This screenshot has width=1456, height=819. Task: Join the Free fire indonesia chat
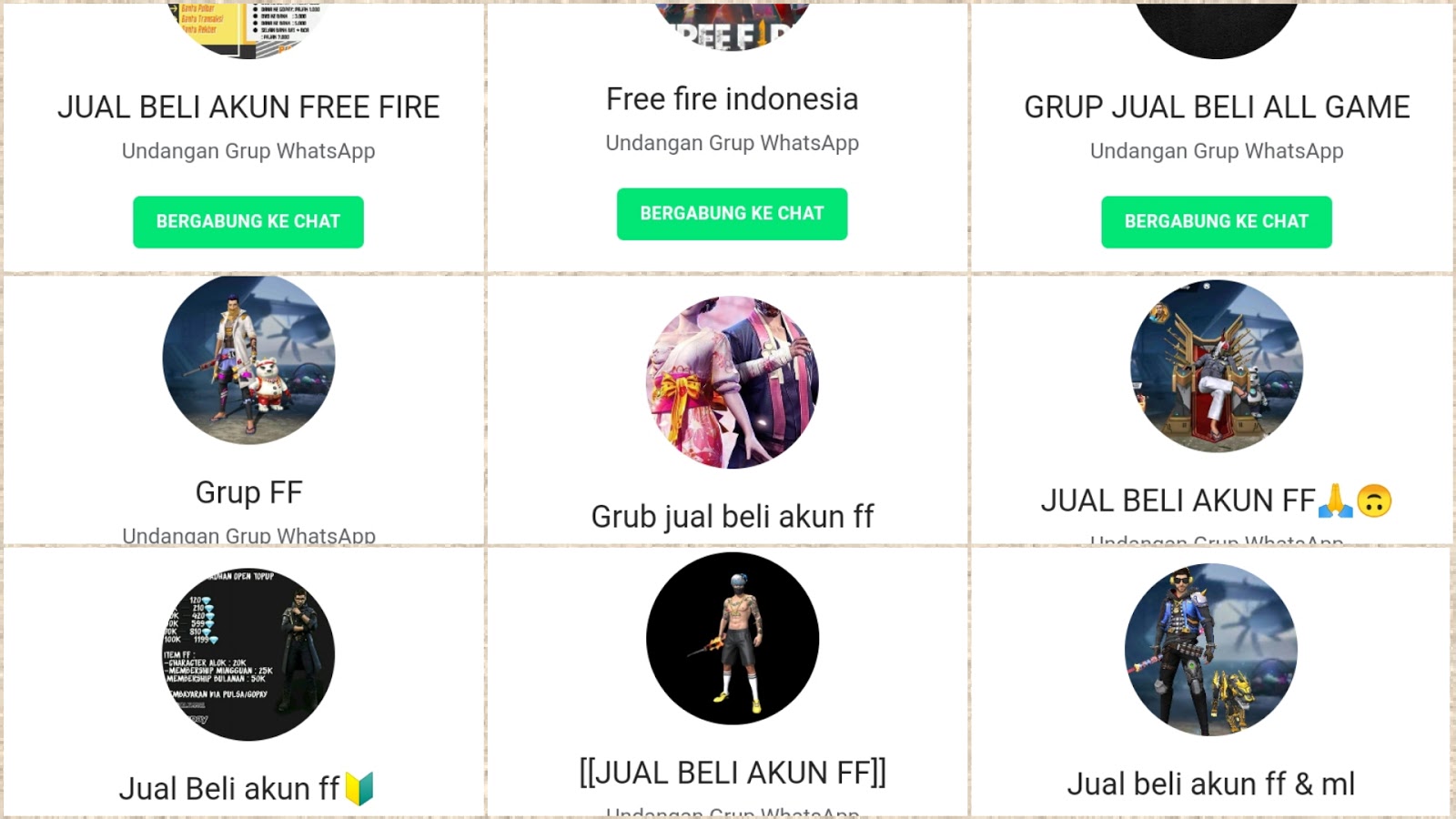(x=733, y=214)
